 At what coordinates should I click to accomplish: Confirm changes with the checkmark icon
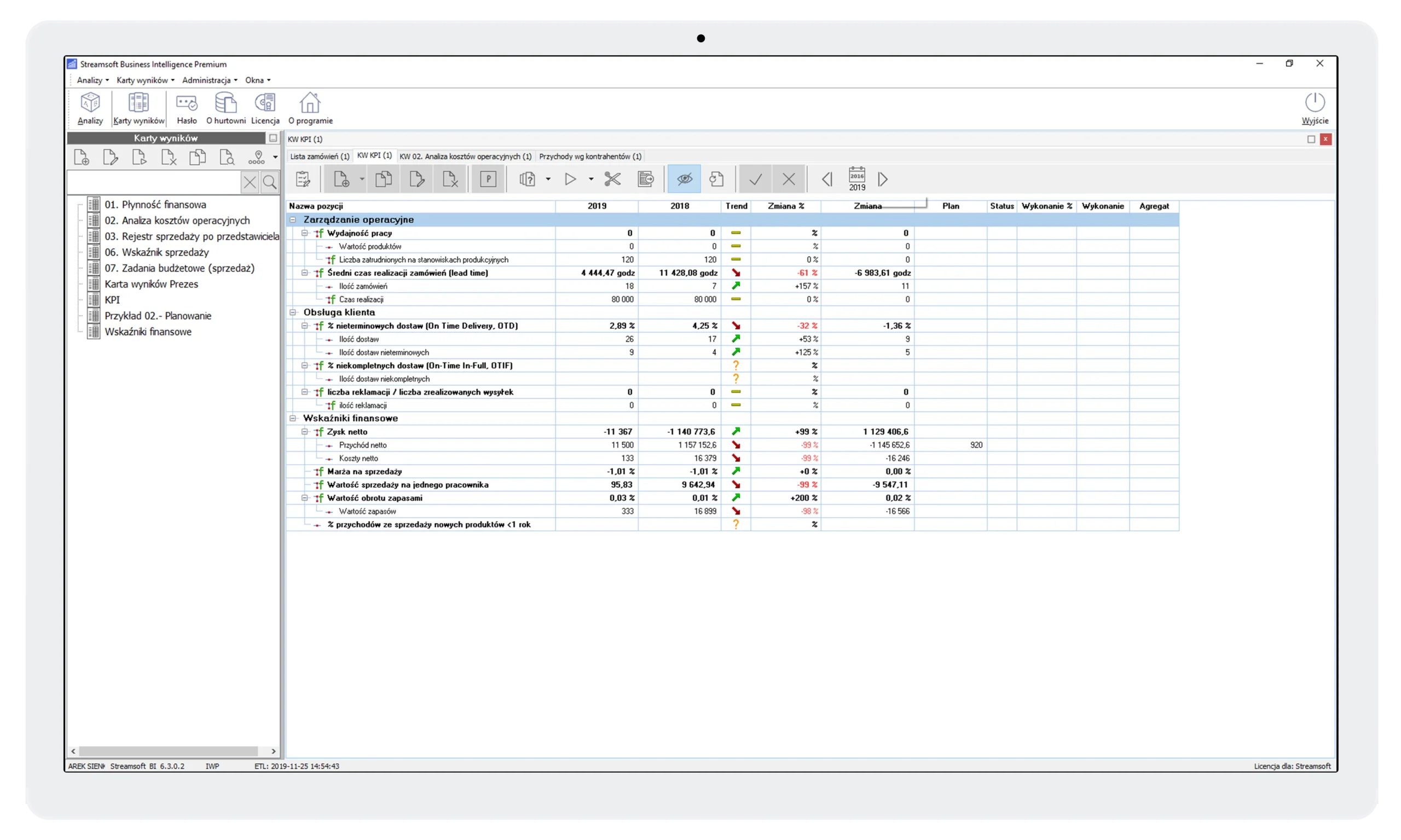[x=756, y=179]
